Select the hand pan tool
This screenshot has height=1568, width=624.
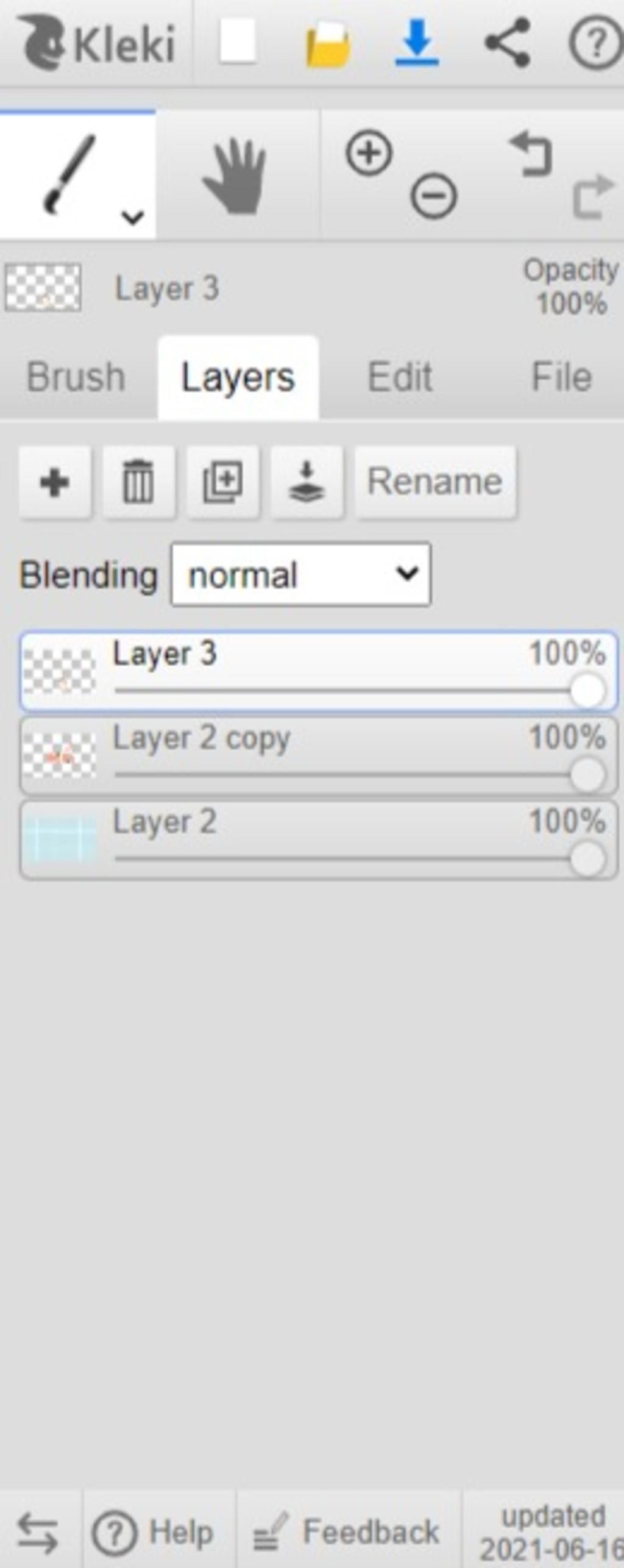pos(235,176)
